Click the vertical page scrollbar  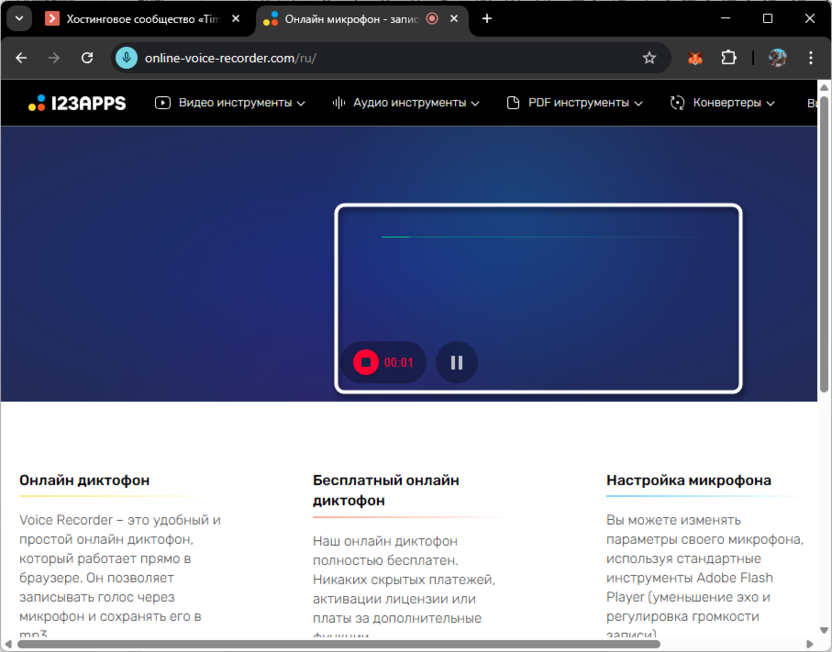click(824, 244)
